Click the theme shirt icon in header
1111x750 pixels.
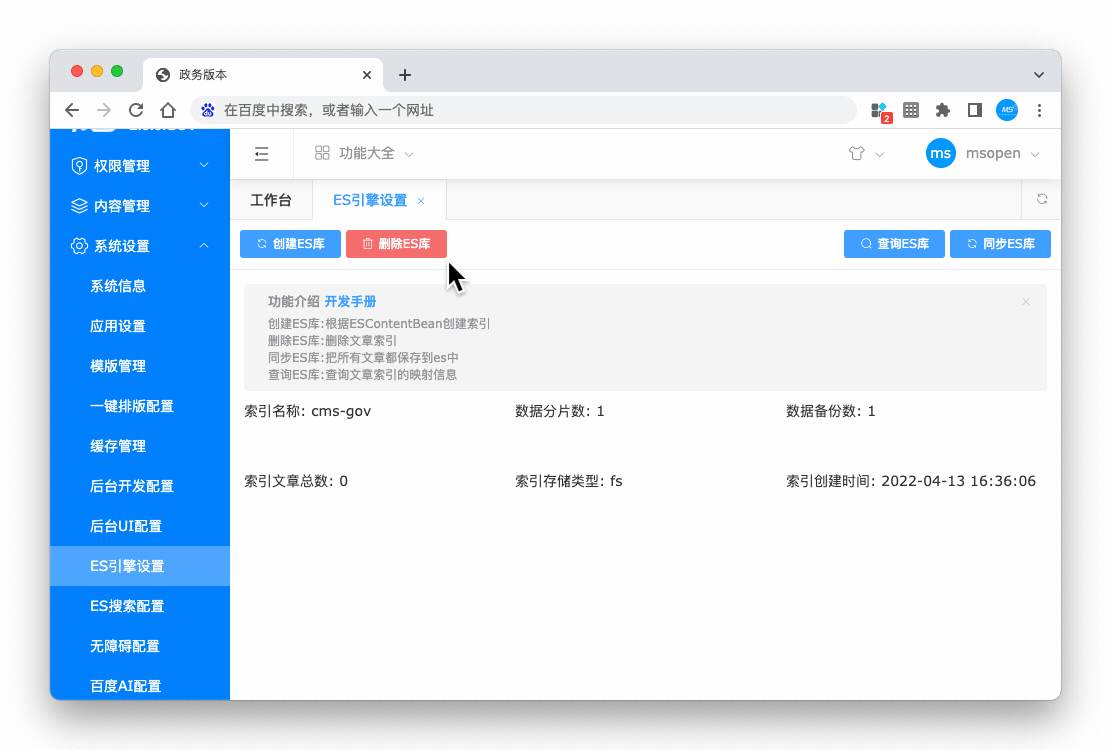(856, 154)
